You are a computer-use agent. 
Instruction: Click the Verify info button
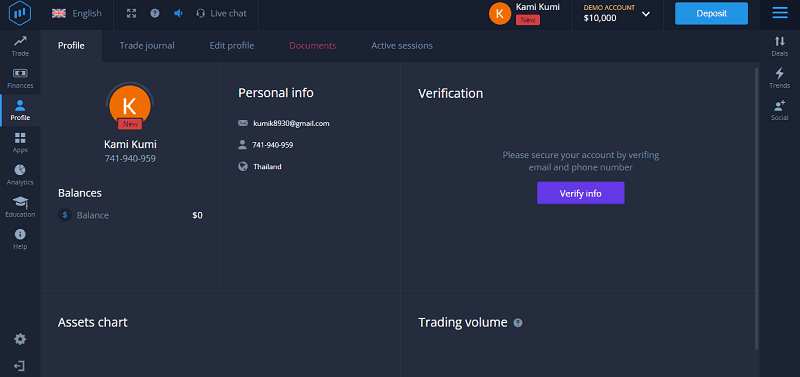pos(581,193)
